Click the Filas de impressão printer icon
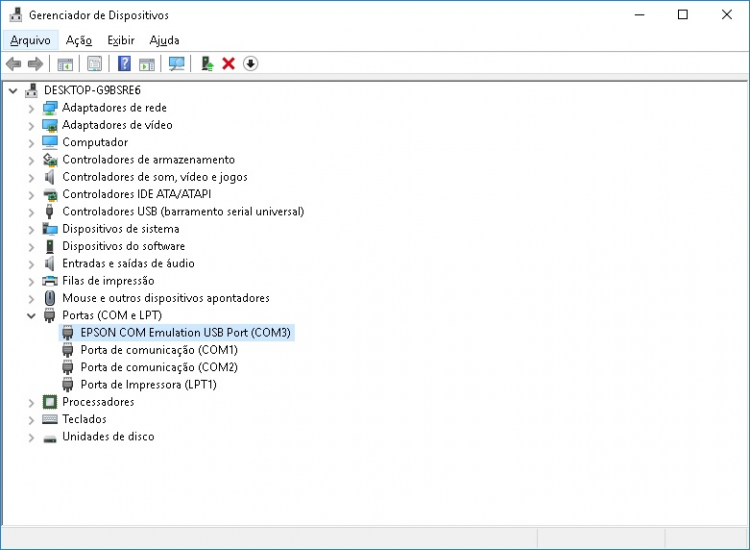The height and width of the screenshot is (550, 750). (x=50, y=281)
